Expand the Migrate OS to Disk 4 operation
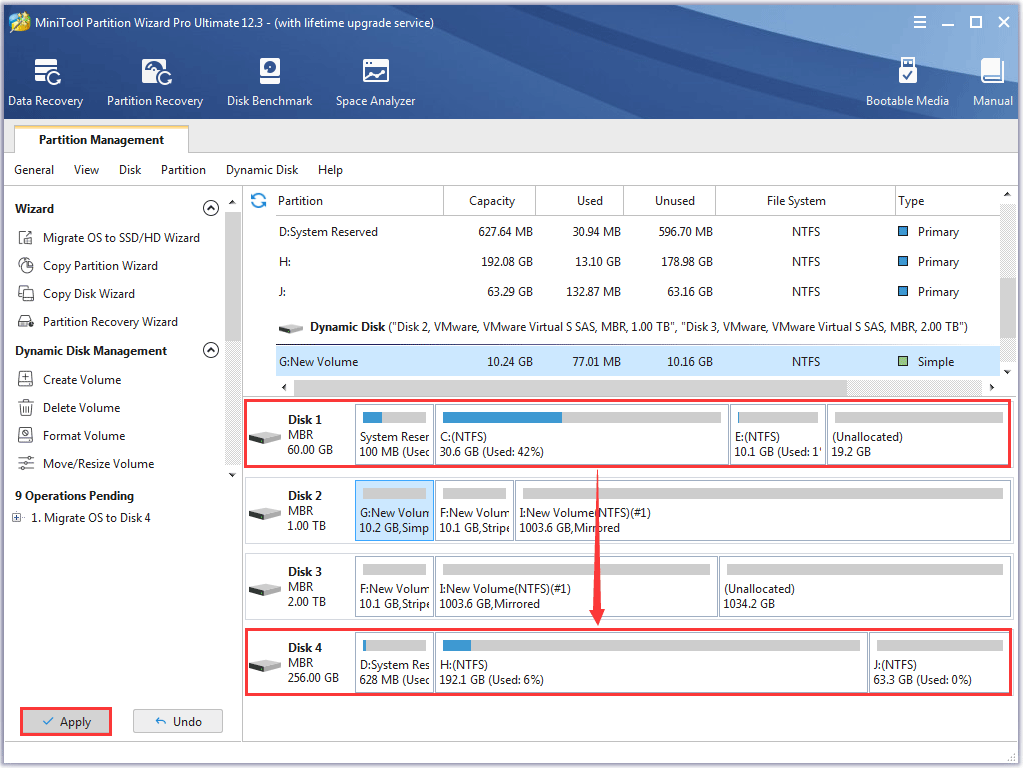The height and width of the screenshot is (768, 1023). (x=17, y=518)
